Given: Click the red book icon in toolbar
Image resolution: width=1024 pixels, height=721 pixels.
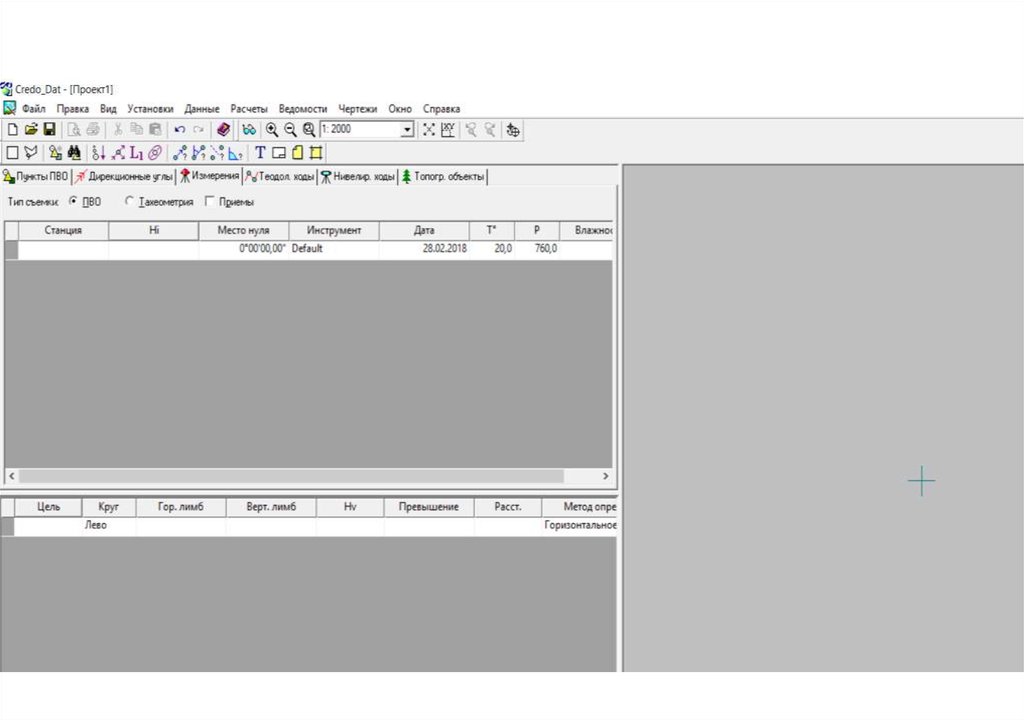Looking at the screenshot, I should click(x=223, y=130).
